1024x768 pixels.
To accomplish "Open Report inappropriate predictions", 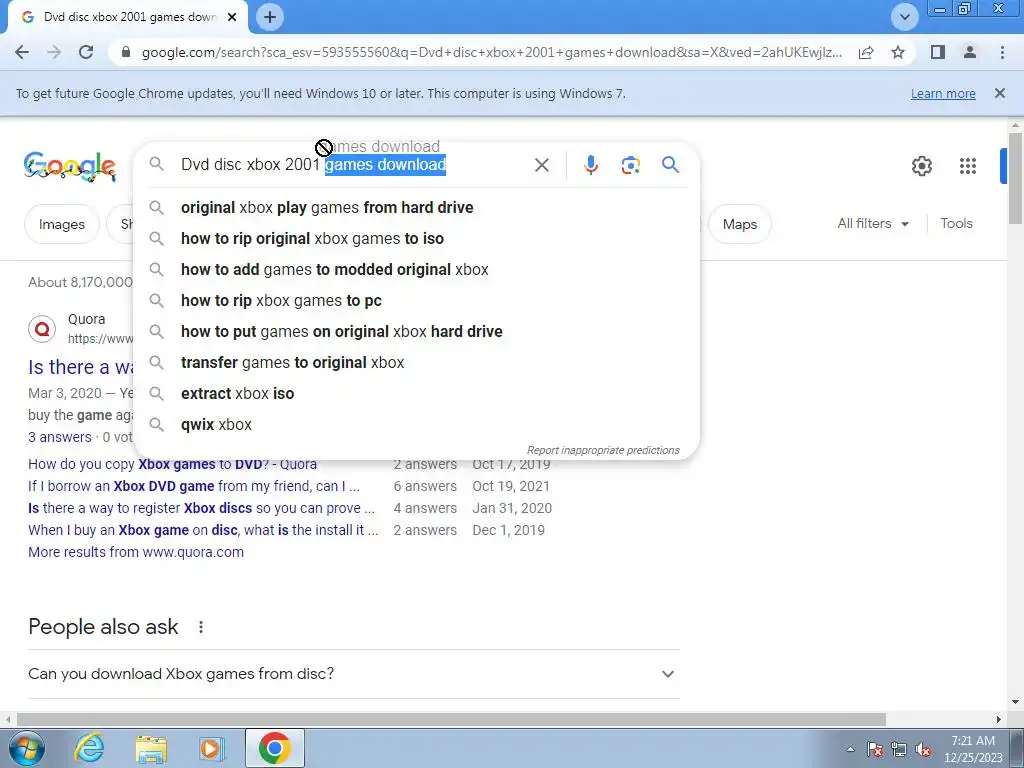I will point(603,450).
